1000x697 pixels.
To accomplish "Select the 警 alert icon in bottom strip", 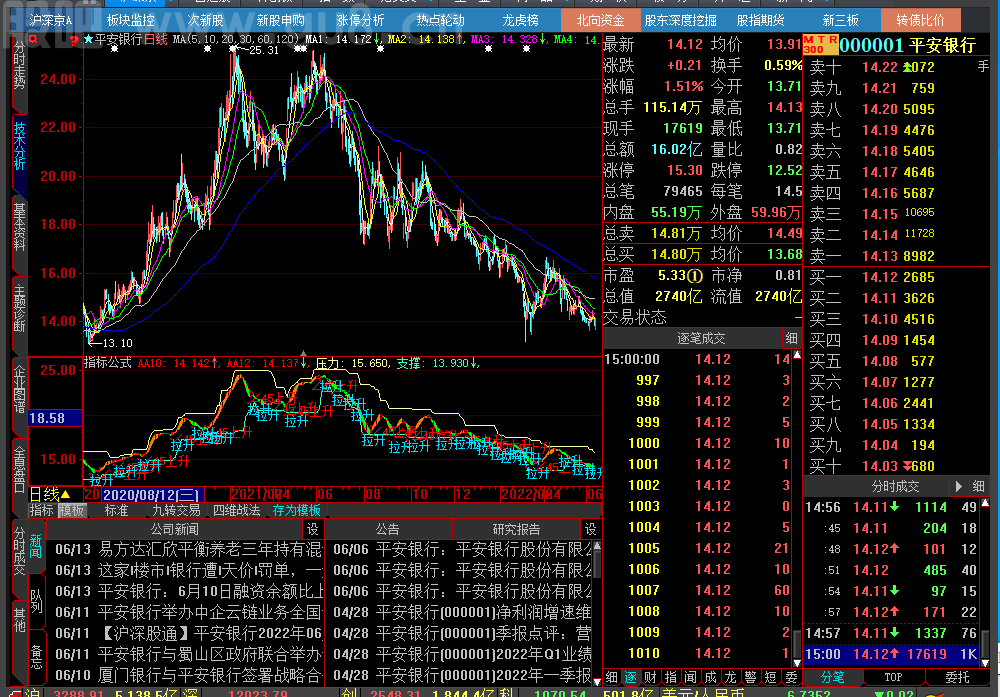I will pos(751,677).
